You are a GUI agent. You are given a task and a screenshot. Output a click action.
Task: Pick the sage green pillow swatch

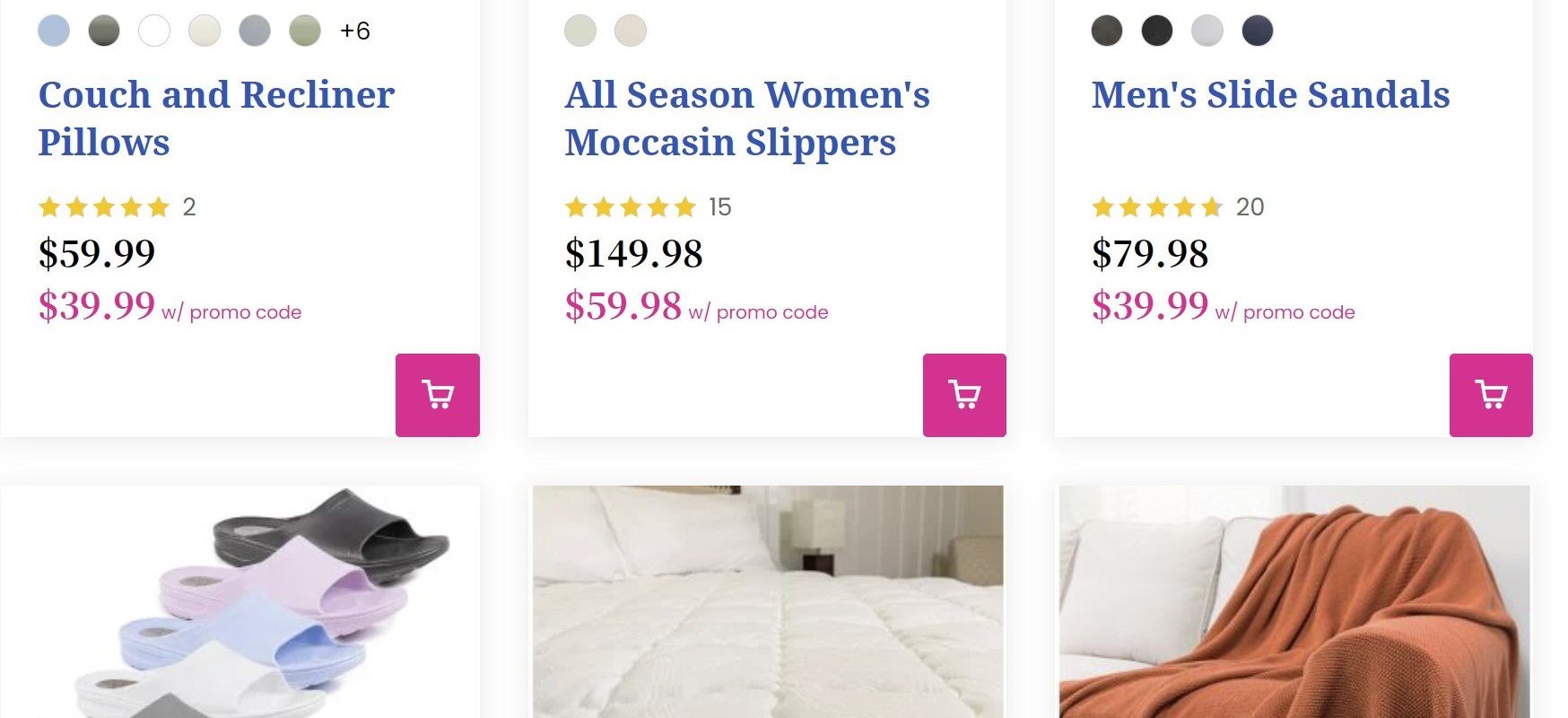click(x=305, y=31)
